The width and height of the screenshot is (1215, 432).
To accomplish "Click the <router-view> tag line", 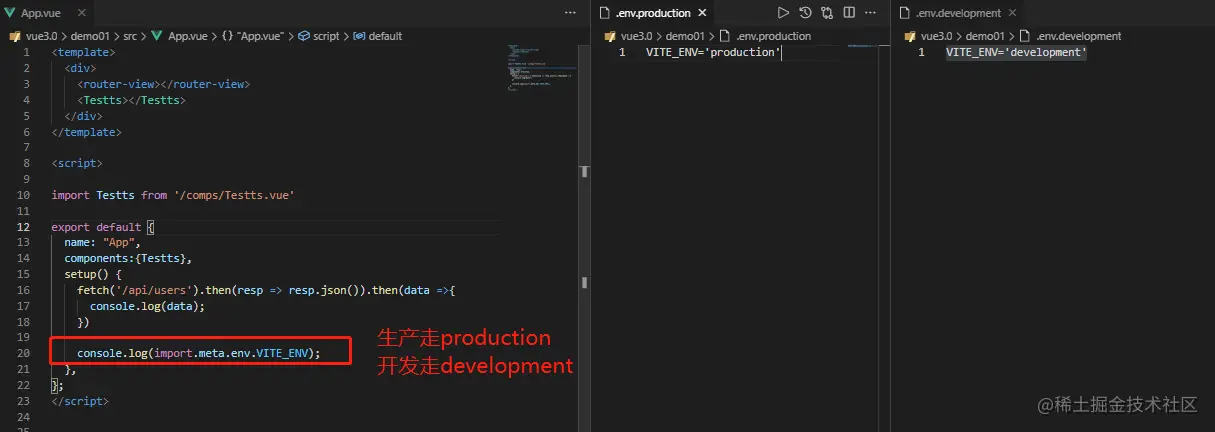I will coord(164,84).
